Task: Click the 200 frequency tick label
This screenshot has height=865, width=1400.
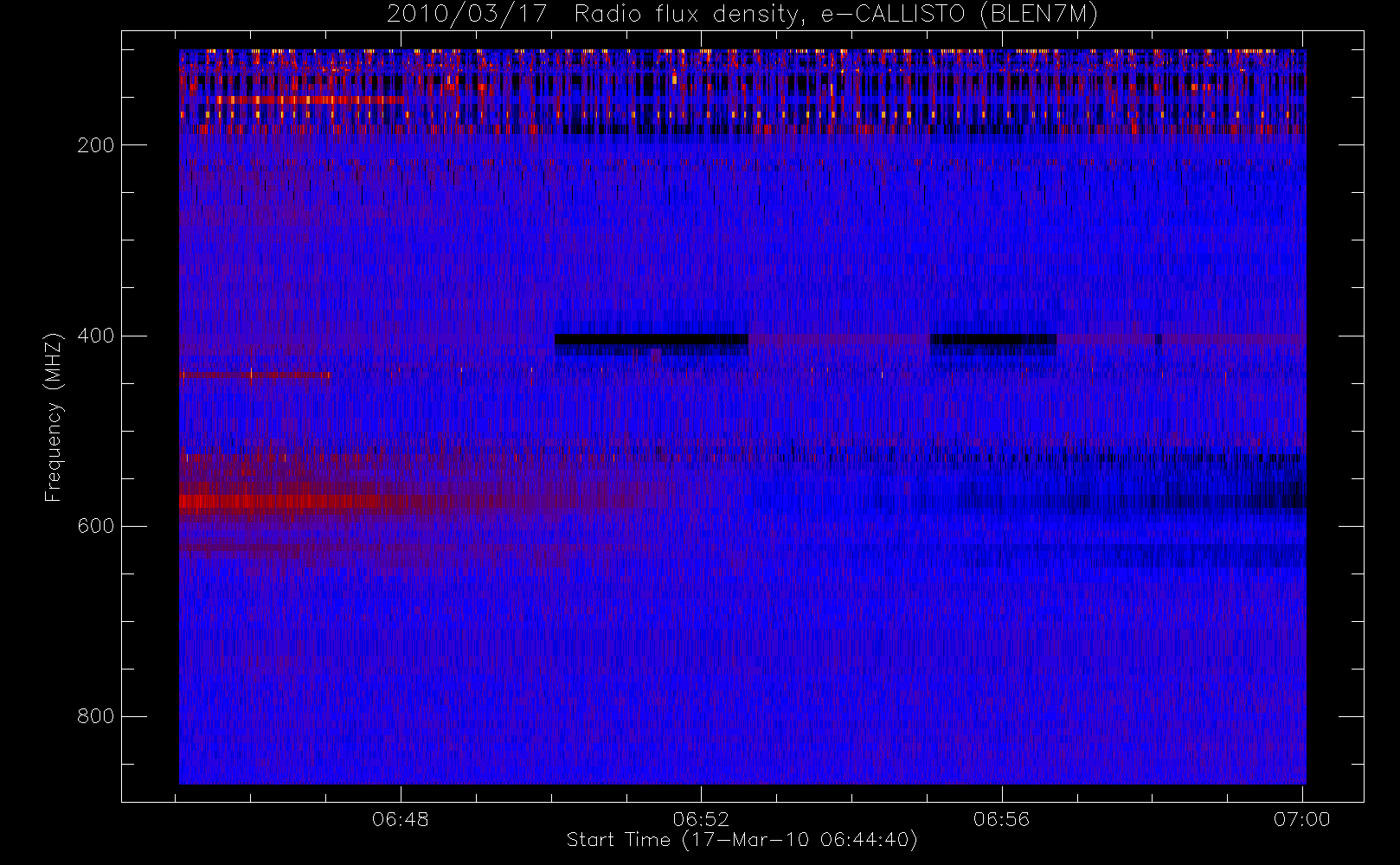Action: (96, 145)
